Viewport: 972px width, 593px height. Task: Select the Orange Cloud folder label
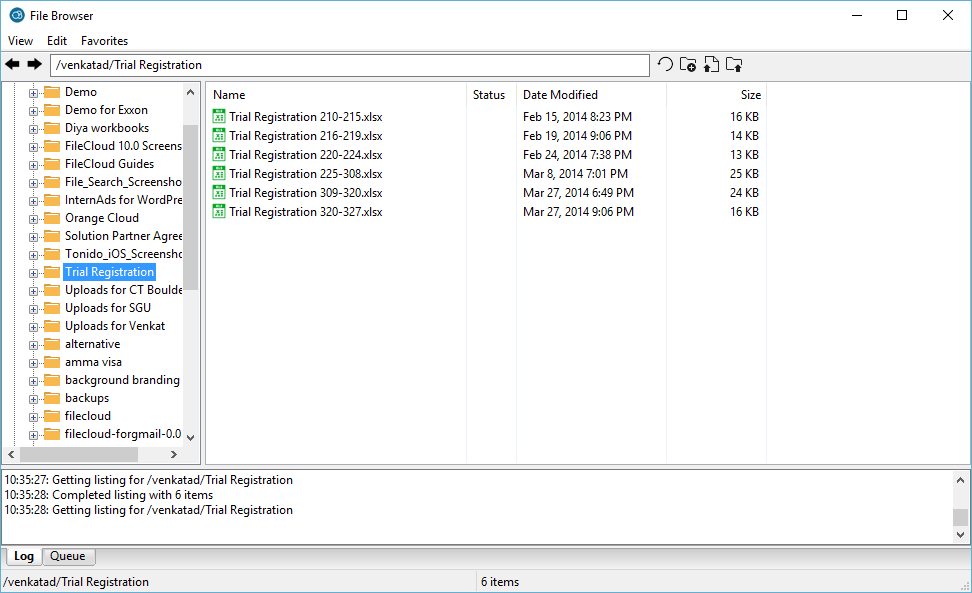[x=102, y=218]
